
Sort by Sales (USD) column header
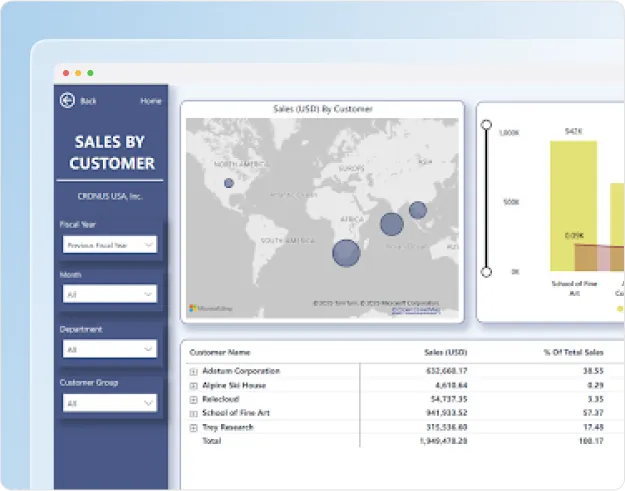445,352
